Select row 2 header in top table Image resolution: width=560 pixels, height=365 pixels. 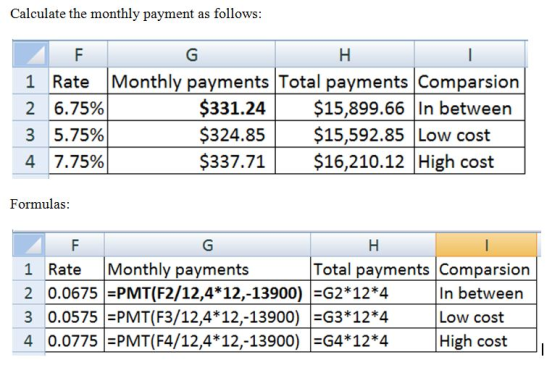30,108
